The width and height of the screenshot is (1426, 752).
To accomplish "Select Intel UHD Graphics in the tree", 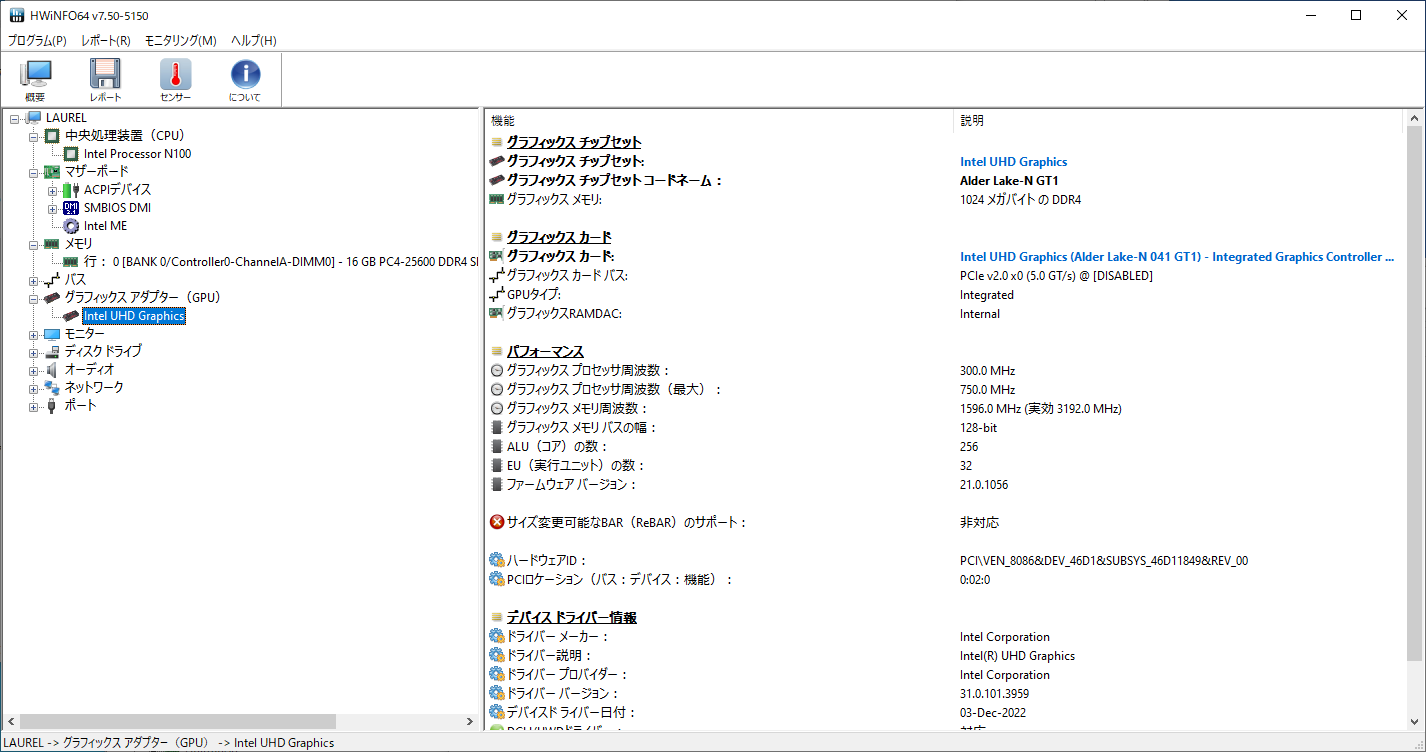I will [134, 316].
